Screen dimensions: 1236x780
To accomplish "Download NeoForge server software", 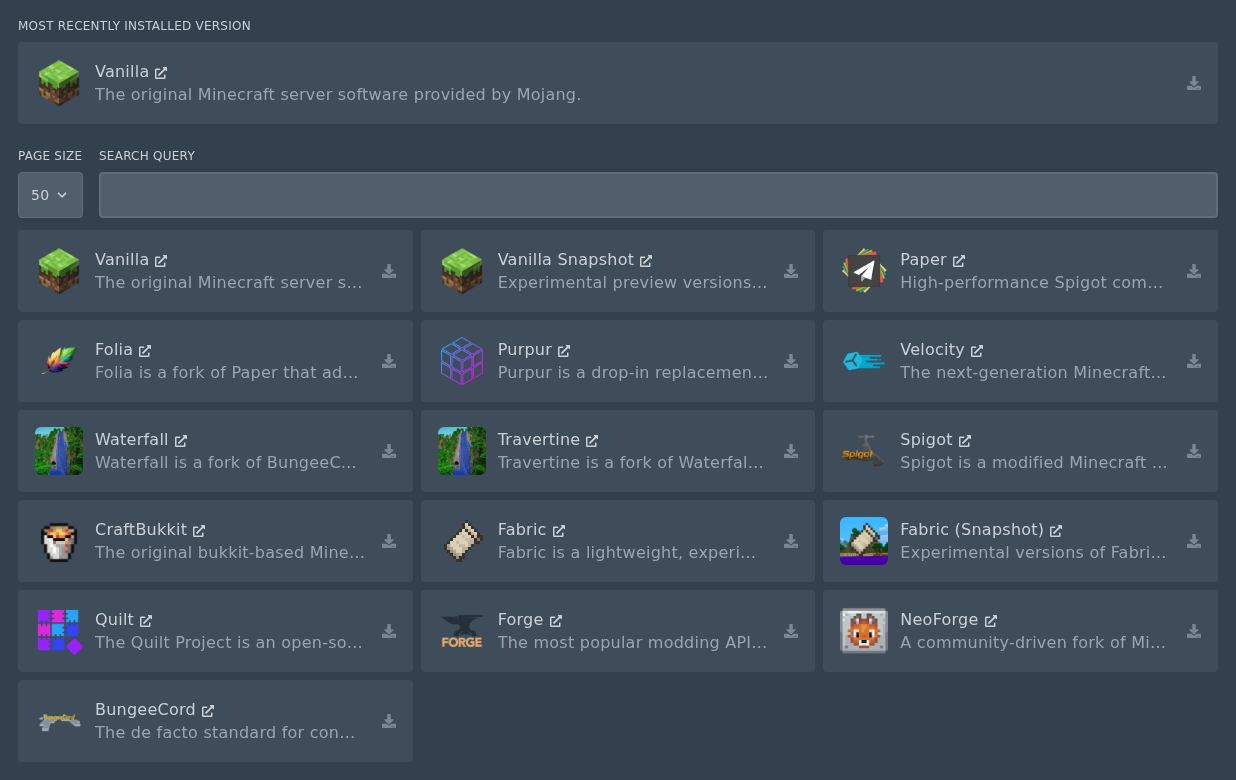I will point(1194,631).
